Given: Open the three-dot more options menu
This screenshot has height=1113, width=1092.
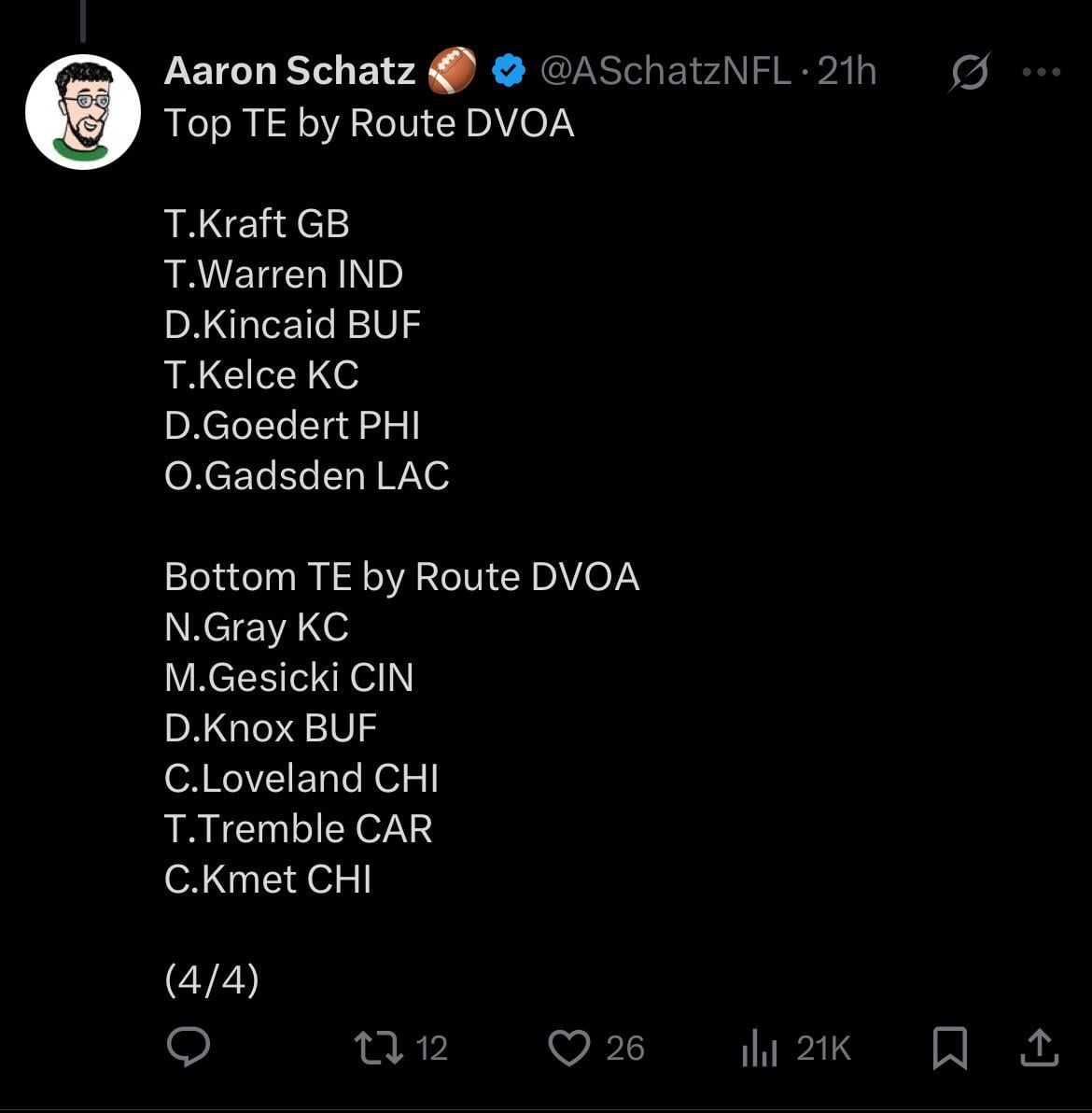Looking at the screenshot, I should click(1042, 72).
